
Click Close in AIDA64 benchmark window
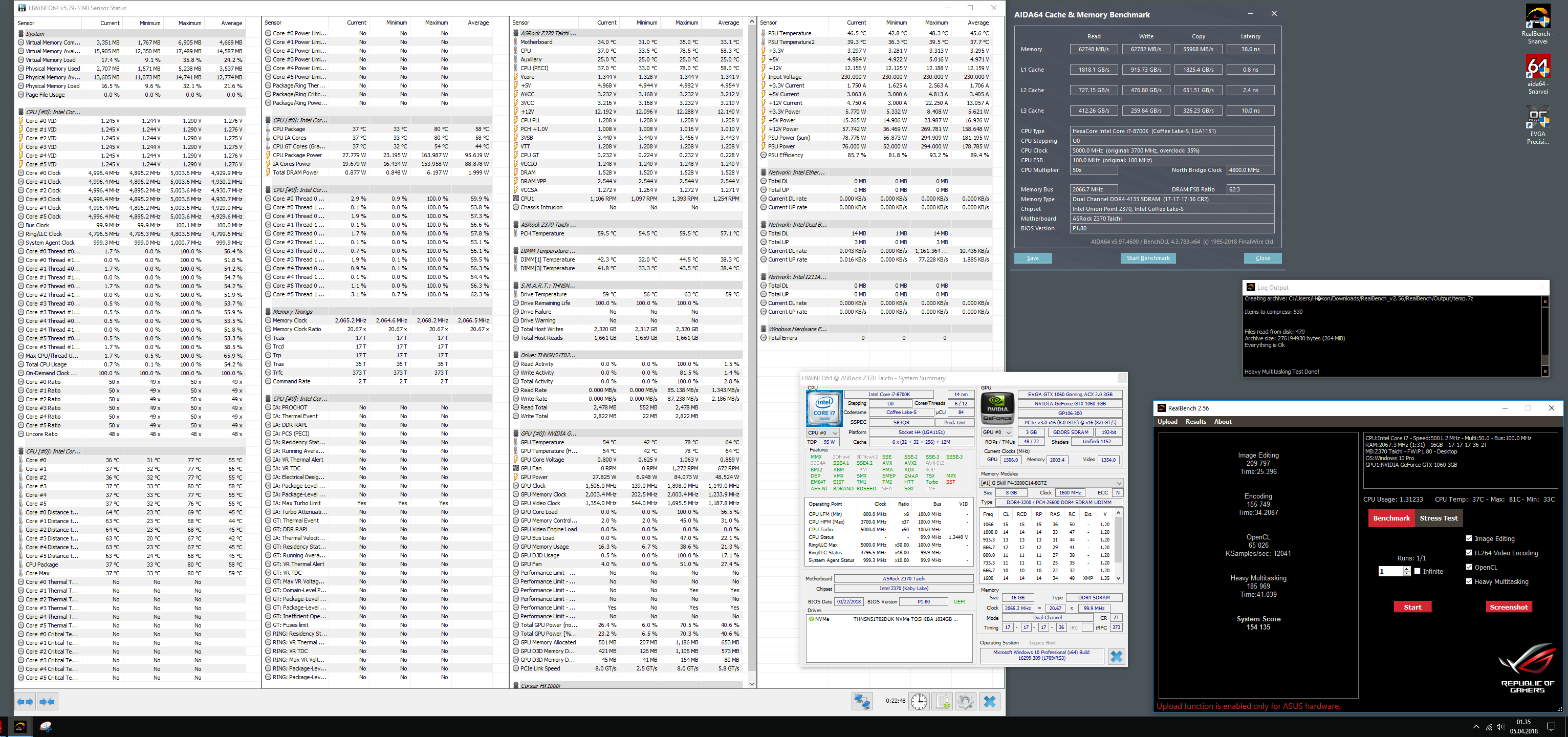1262,258
